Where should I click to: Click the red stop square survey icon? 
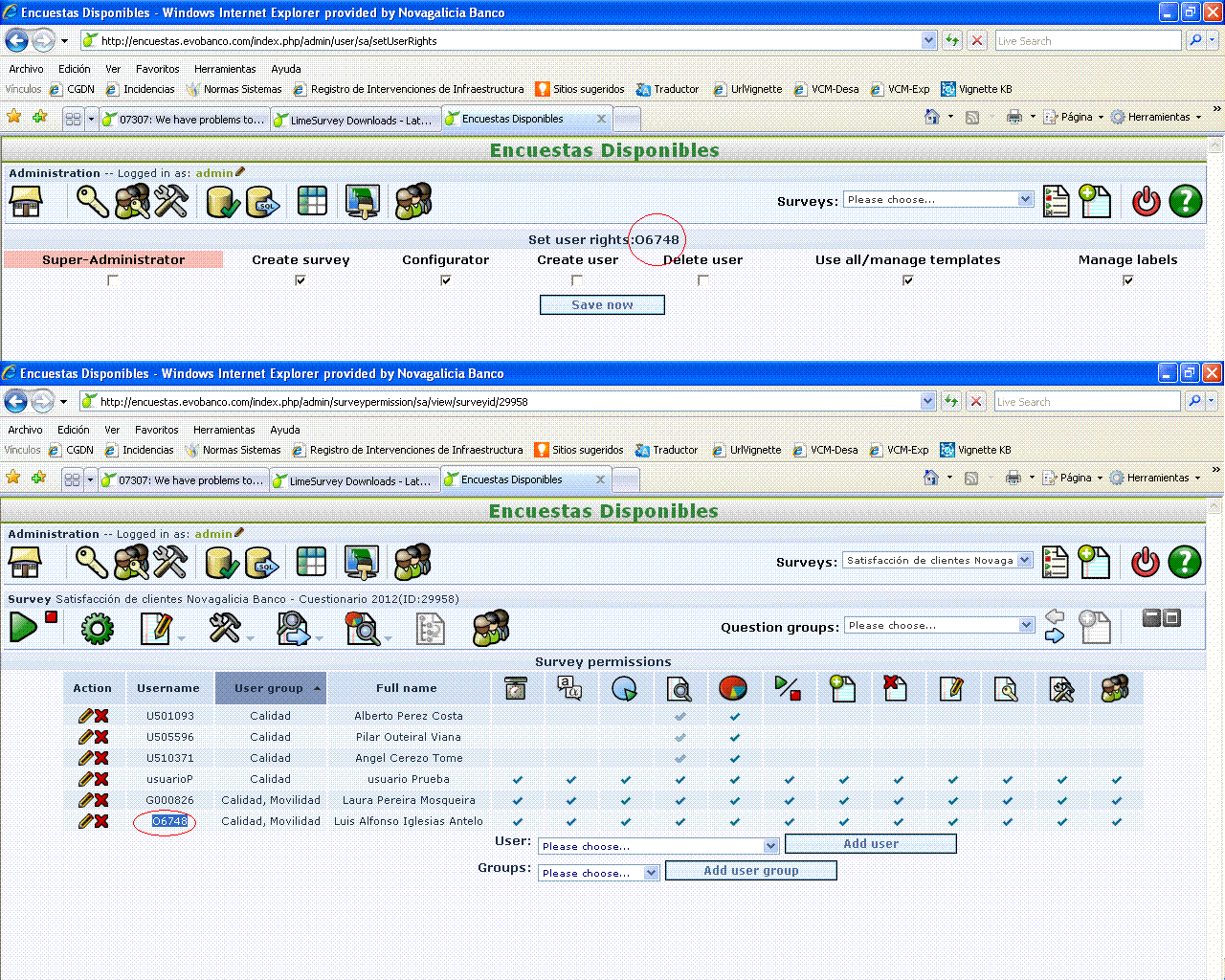tap(52, 617)
